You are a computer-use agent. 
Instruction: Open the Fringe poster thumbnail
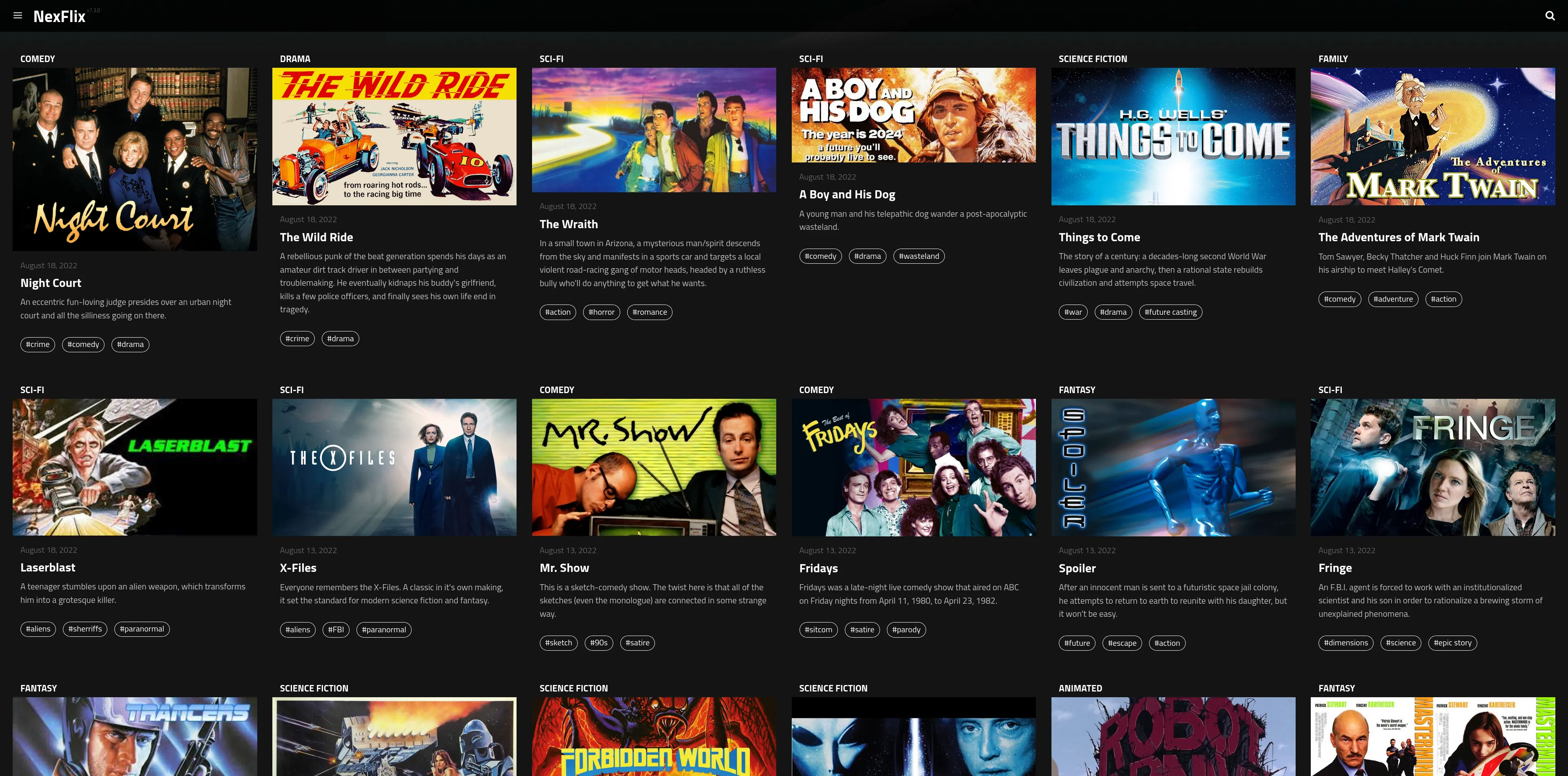point(1433,467)
